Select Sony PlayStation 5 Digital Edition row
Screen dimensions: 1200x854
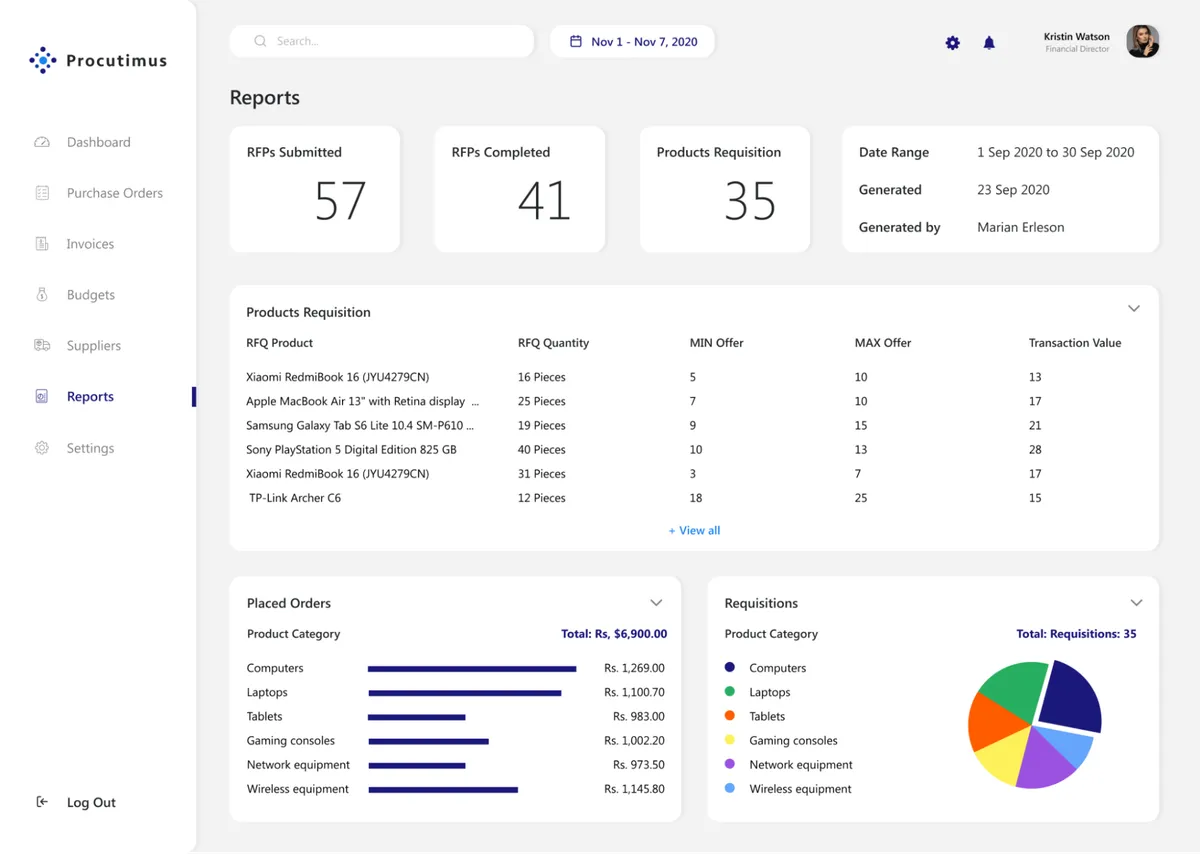pos(694,450)
